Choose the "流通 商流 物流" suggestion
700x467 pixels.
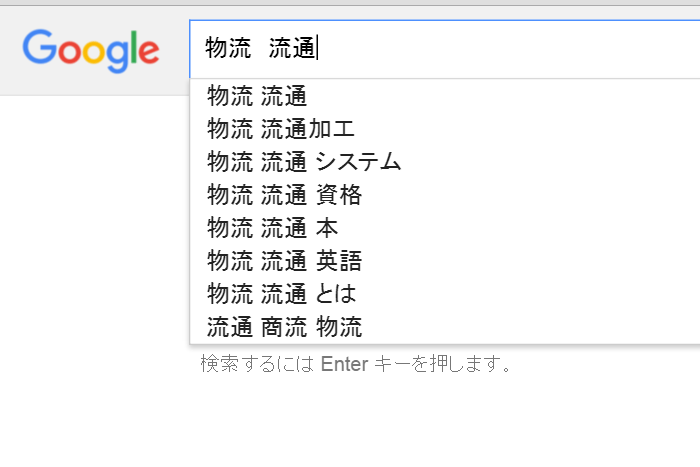pos(284,327)
